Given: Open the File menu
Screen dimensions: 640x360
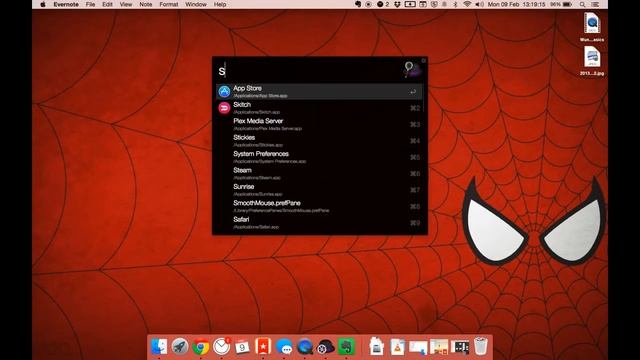Looking at the screenshot, I should (90, 4).
